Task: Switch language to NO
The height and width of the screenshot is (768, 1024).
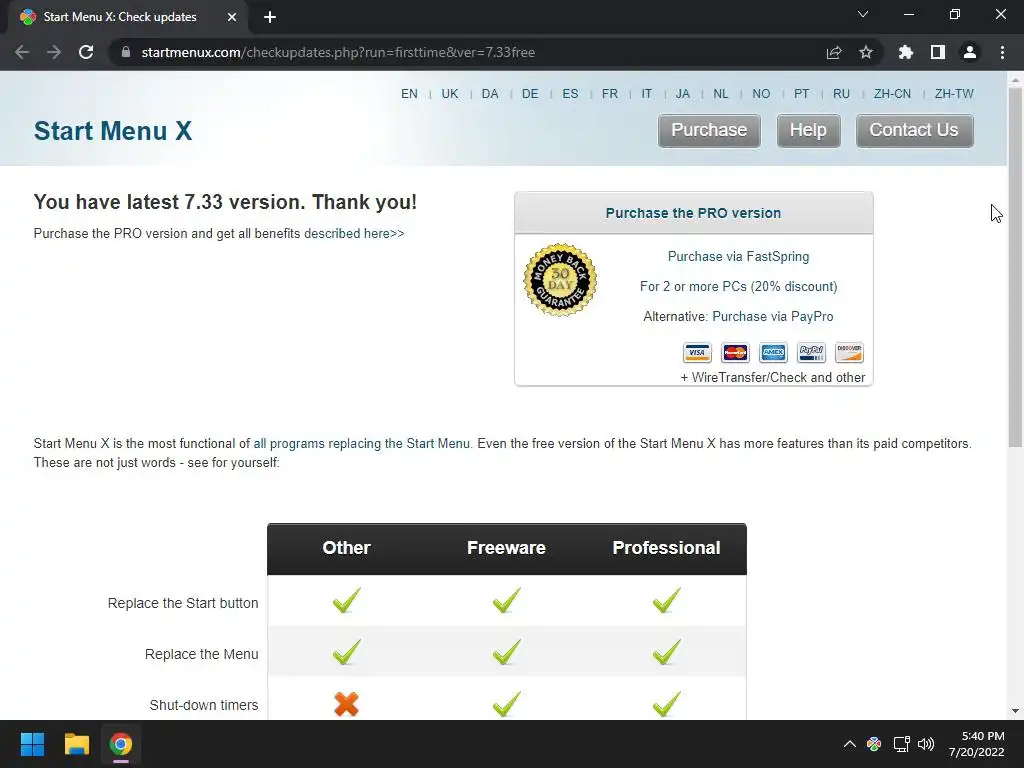Action: tap(761, 94)
